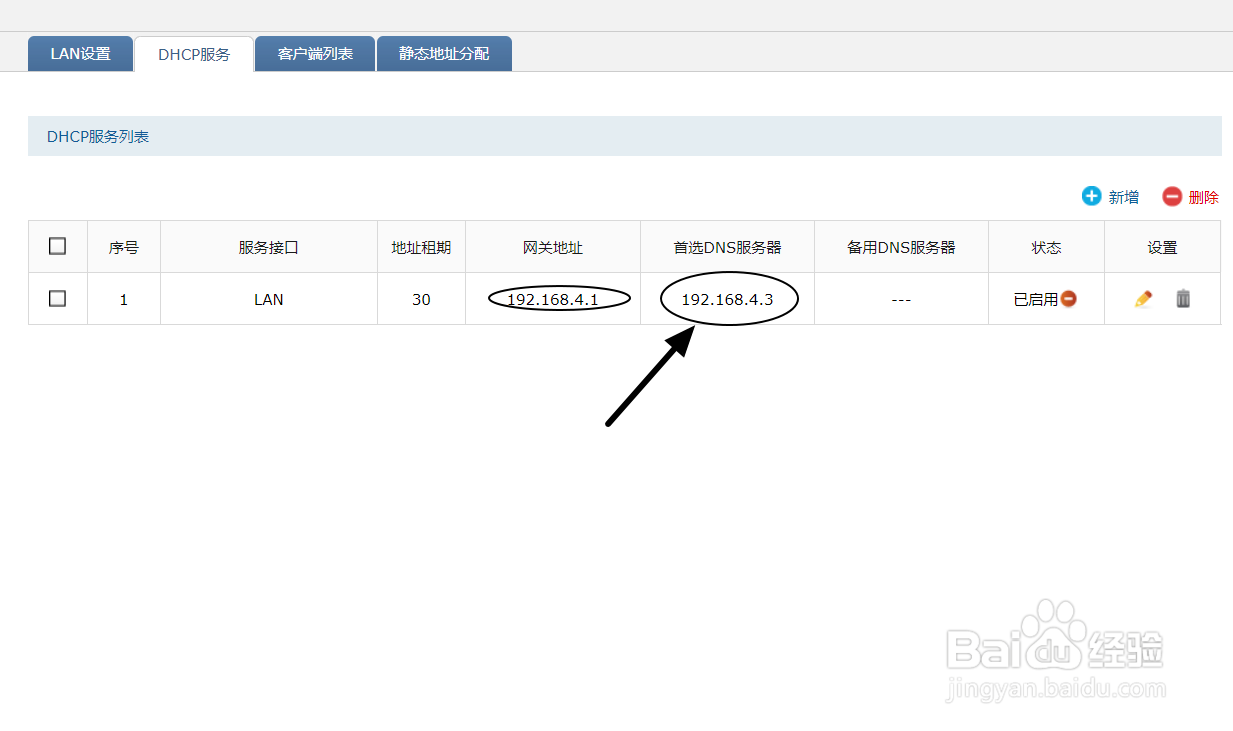Viewport: 1233px width, 731px height.
Task: Check the checkbox for DHCP entry 1
Action: (x=57, y=298)
